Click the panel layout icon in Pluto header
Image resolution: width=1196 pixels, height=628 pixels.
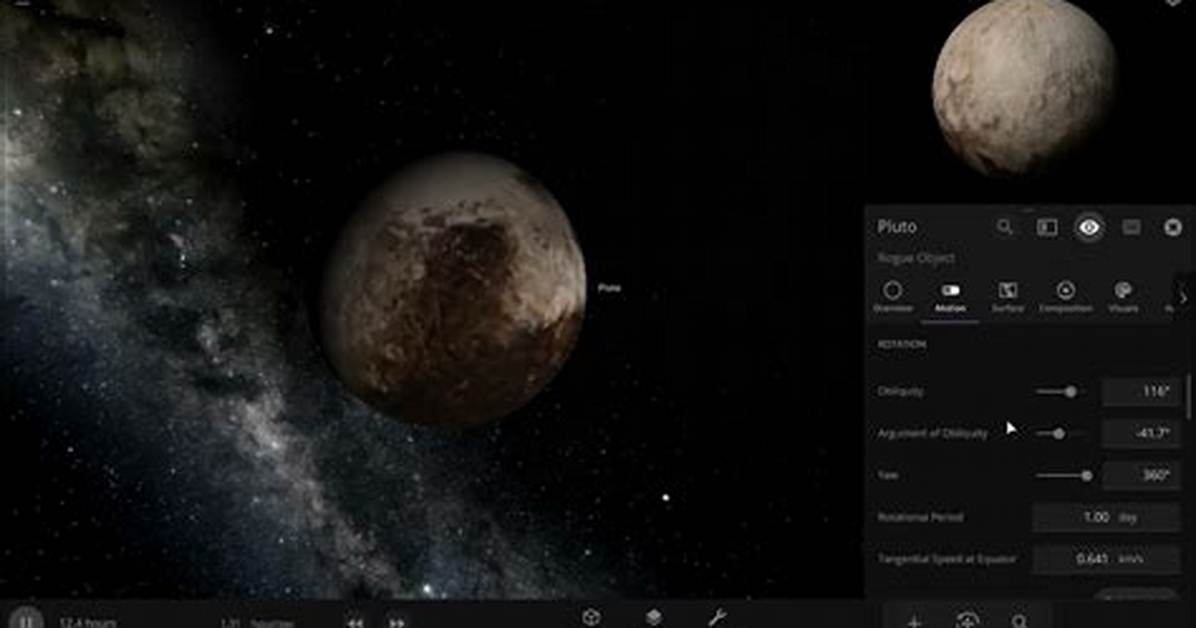[x=1046, y=227]
